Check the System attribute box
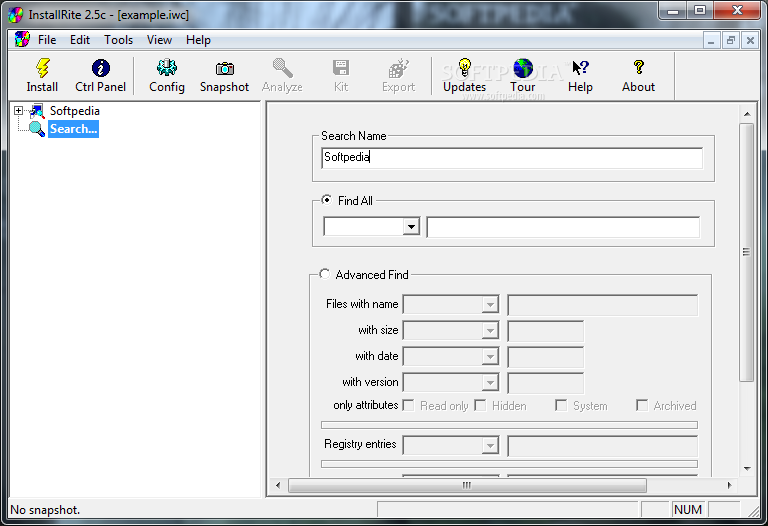The width and height of the screenshot is (768, 526). [561, 406]
